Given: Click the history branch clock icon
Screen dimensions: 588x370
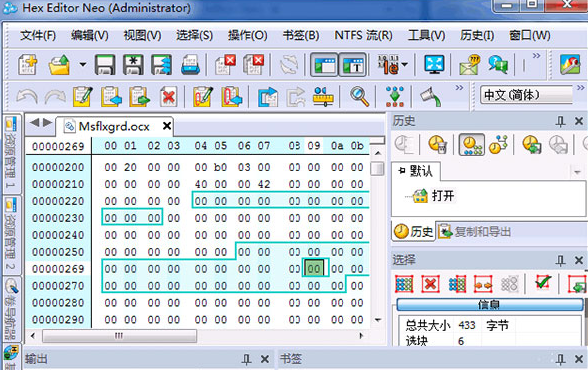Looking at the screenshot, I should point(498,144).
